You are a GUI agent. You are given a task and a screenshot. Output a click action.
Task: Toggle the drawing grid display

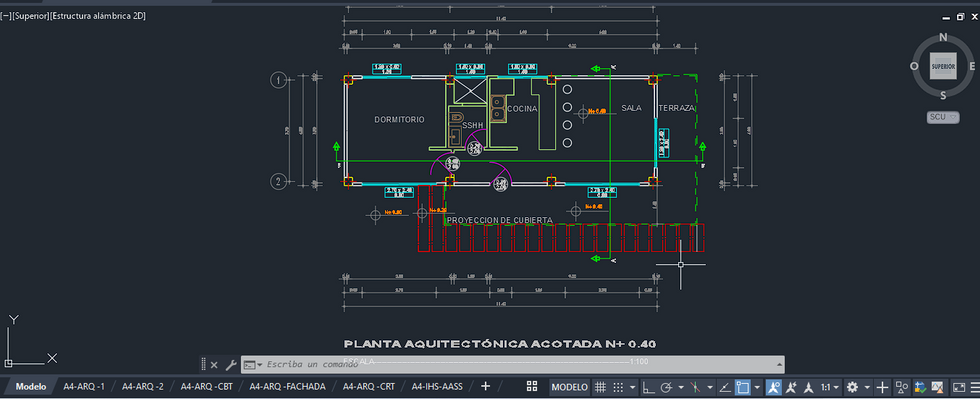click(600, 387)
